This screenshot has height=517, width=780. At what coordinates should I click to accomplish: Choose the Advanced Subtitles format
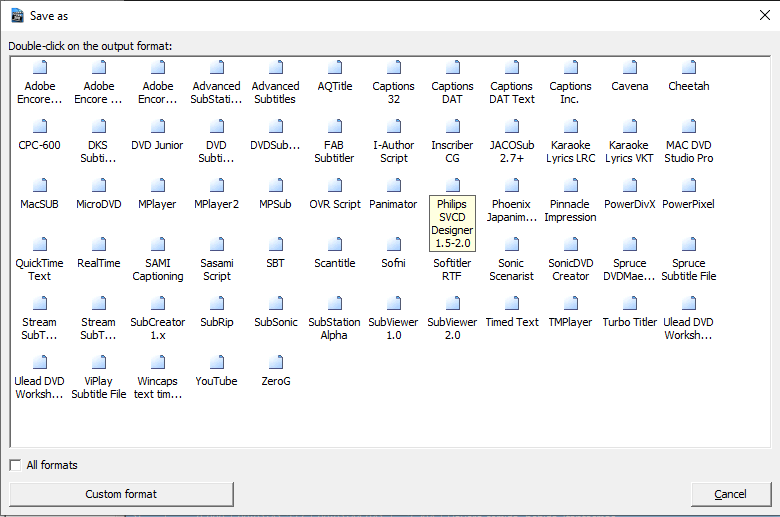point(276,83)
